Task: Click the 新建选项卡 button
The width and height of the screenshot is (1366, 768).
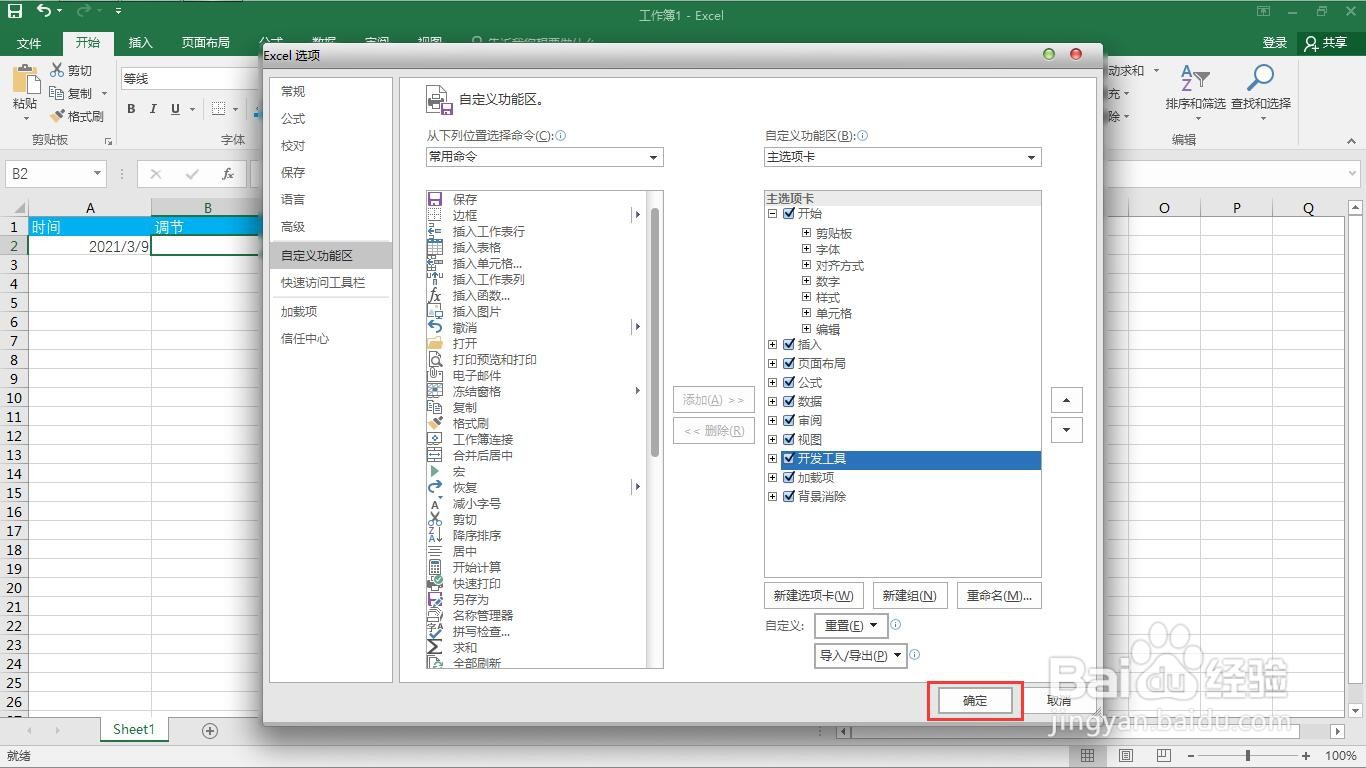Action: 814,595
